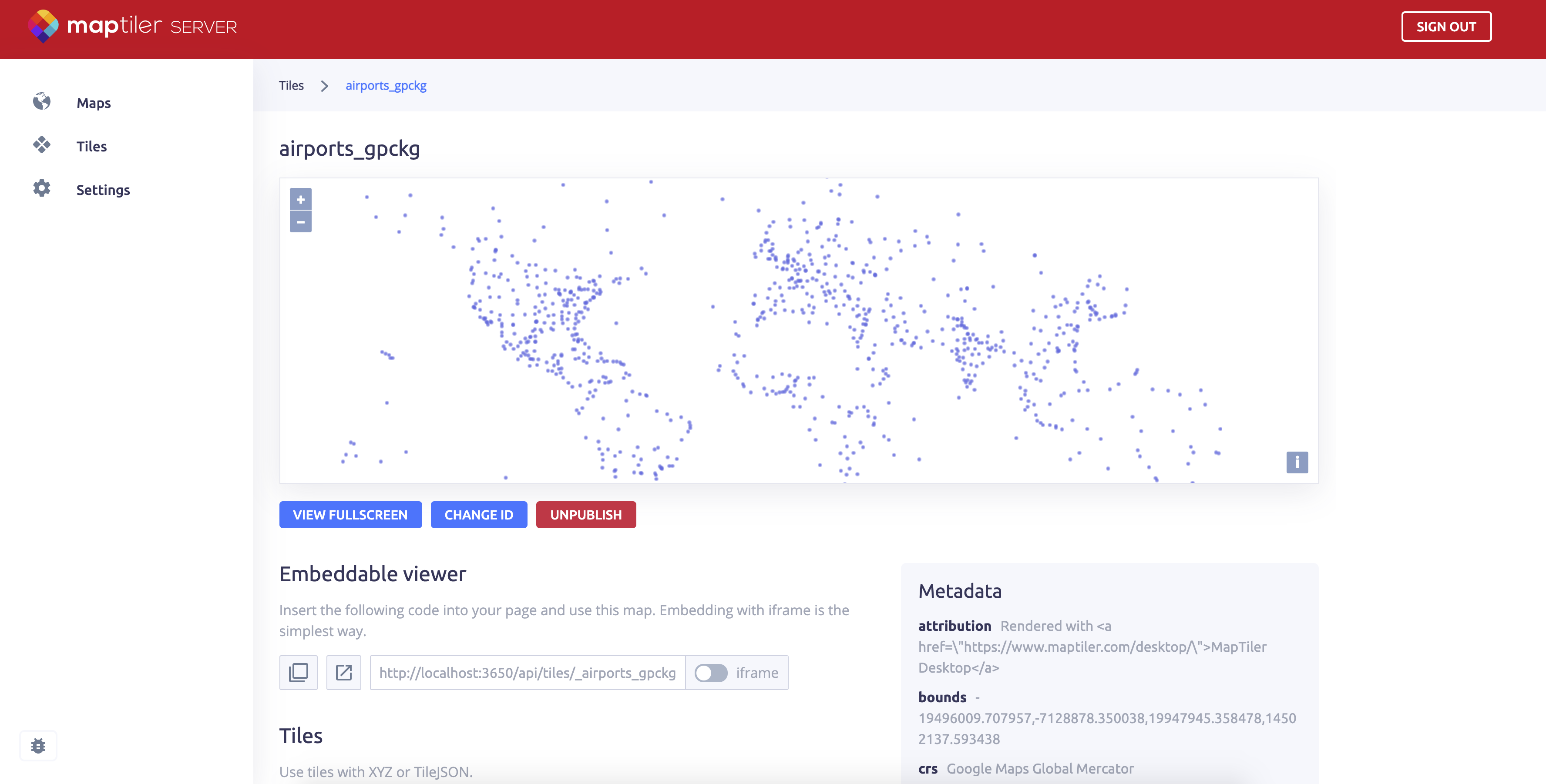The width and height of the screenshot is (1546, 784).
Task: Open viewer URL in new window
Action: click(343, 673)
